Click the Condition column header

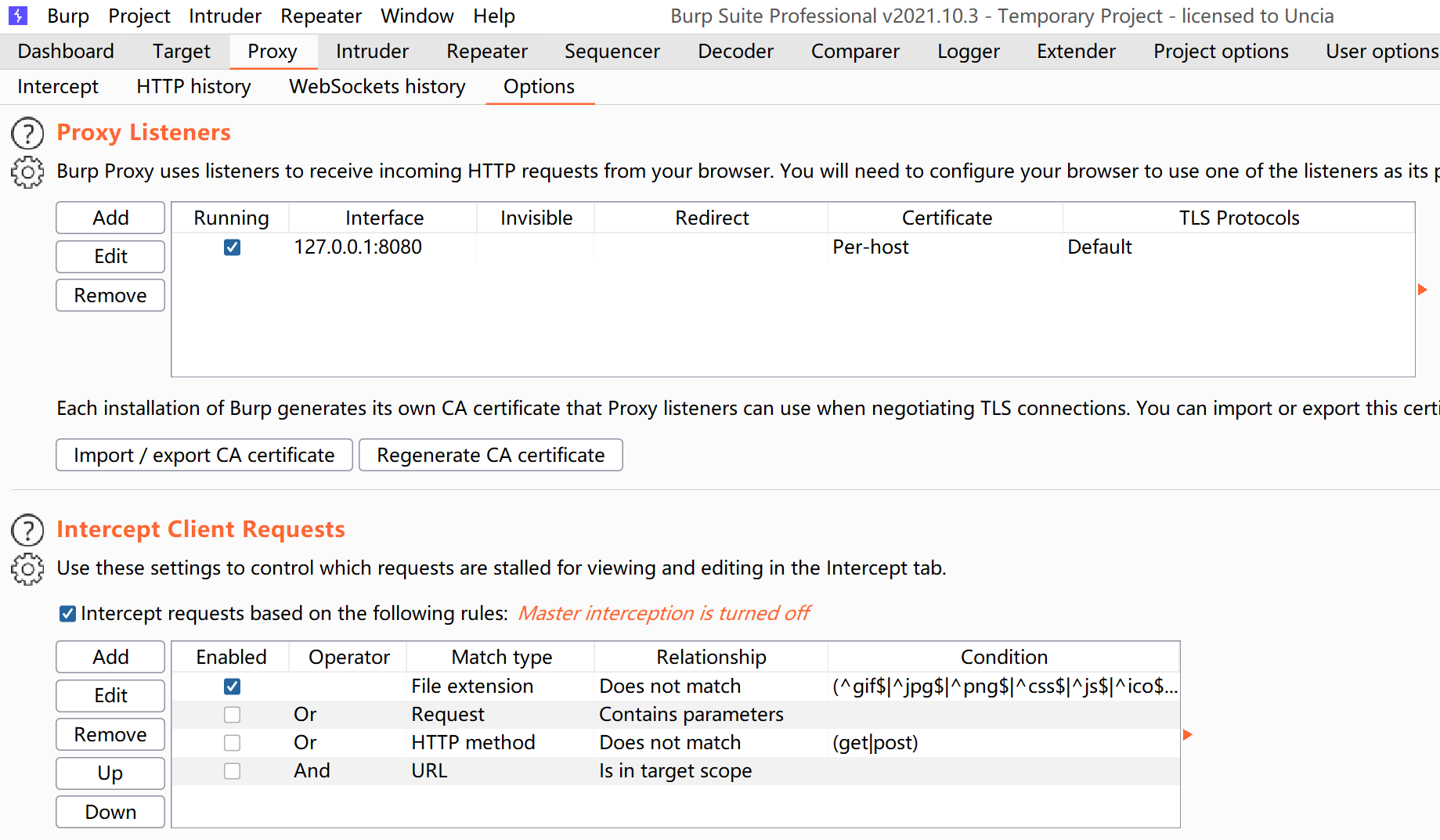(1004, 658)
